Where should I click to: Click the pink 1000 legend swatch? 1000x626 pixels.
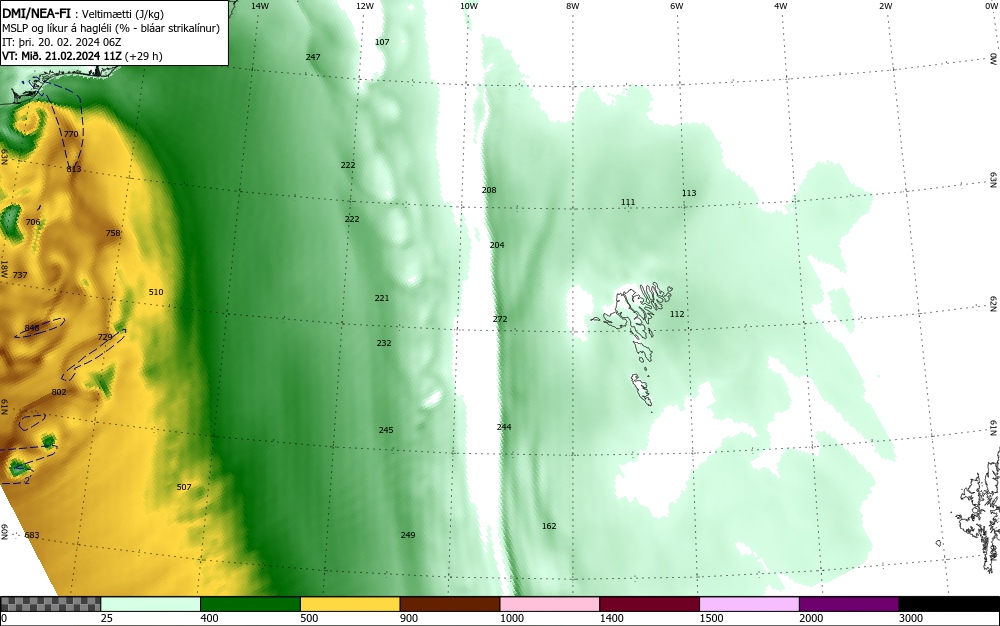click(550, 604)
